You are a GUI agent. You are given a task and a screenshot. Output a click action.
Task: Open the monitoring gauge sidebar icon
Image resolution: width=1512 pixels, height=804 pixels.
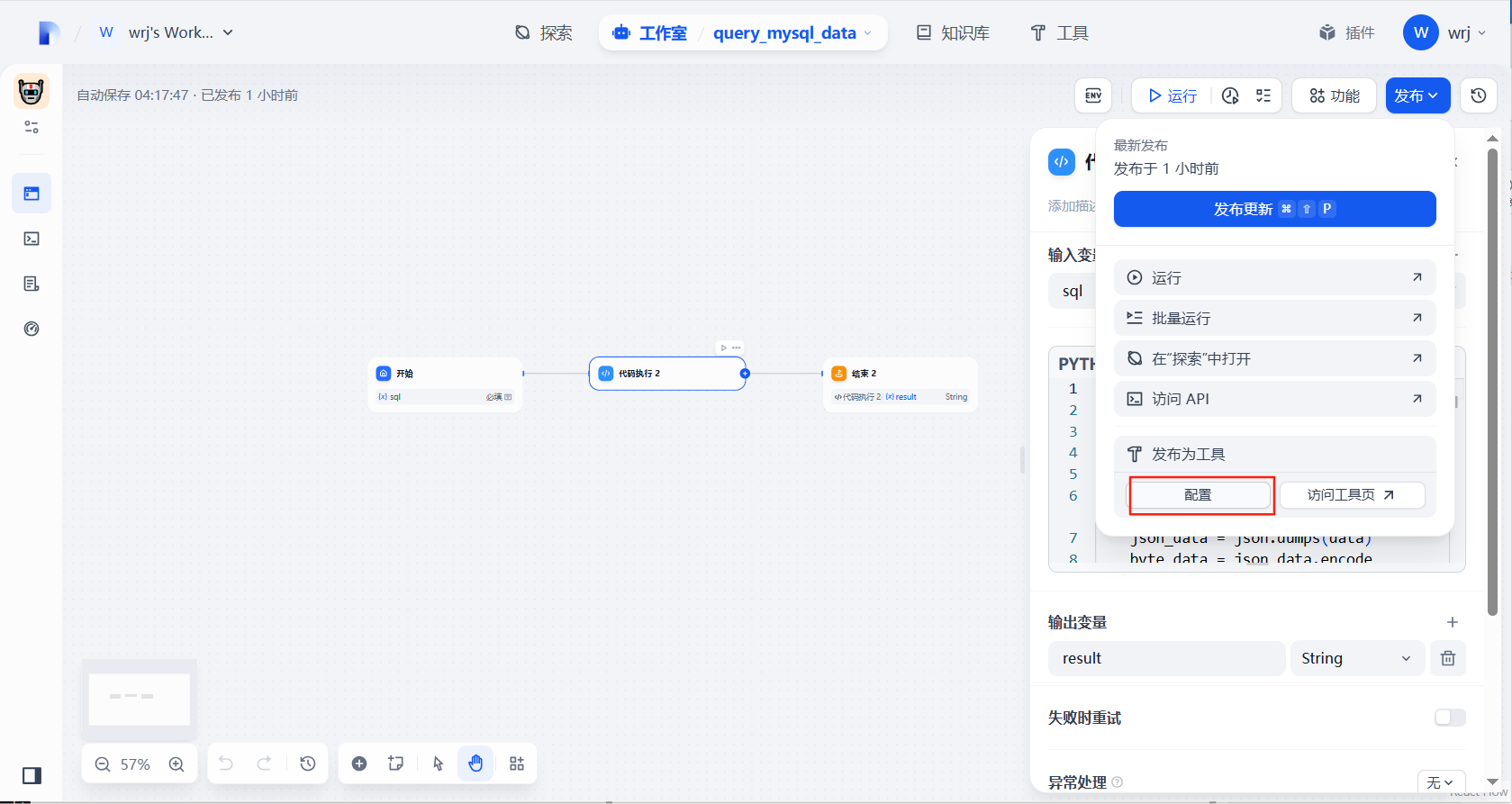point(32,329)
